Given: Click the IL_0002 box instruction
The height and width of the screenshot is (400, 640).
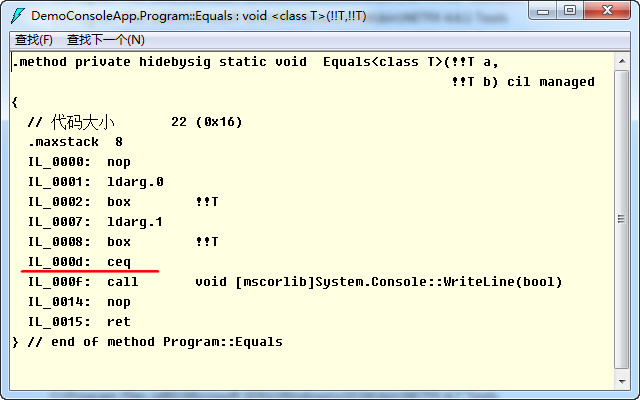Looking at the screenshot, I should coord(122,202).
